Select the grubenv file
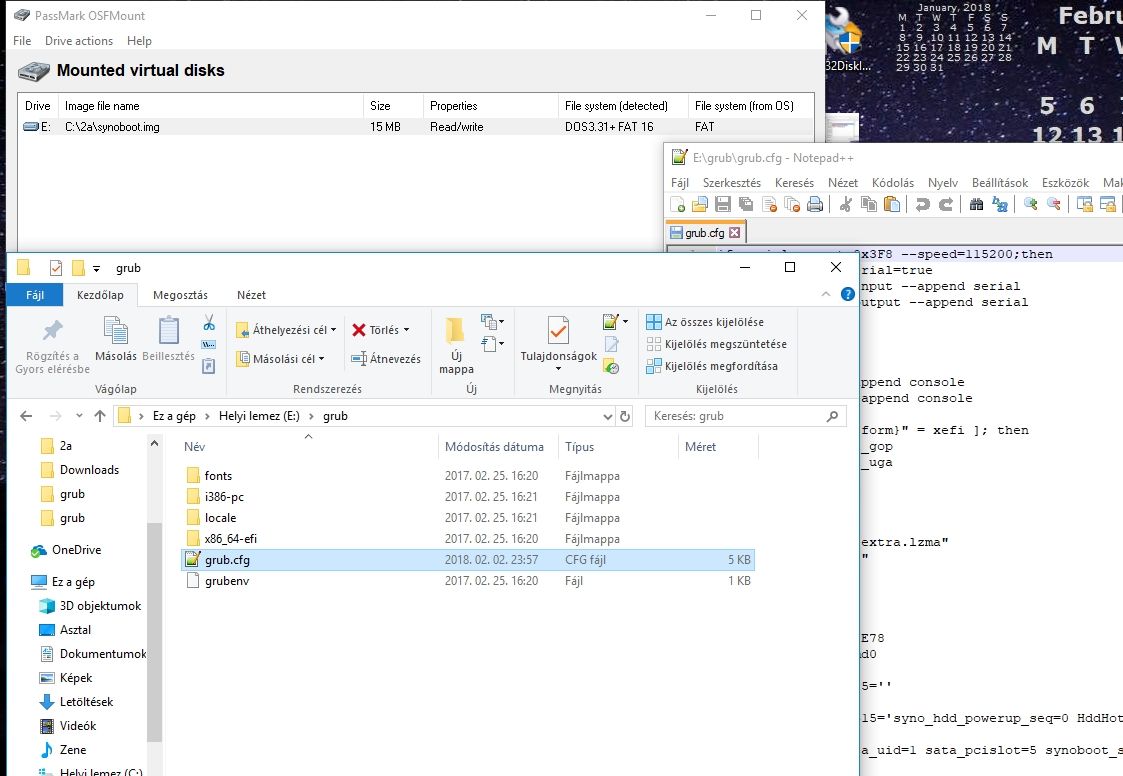Image resolution: width=1123 pixels, height=776 pixels. (x=226, y=580)
